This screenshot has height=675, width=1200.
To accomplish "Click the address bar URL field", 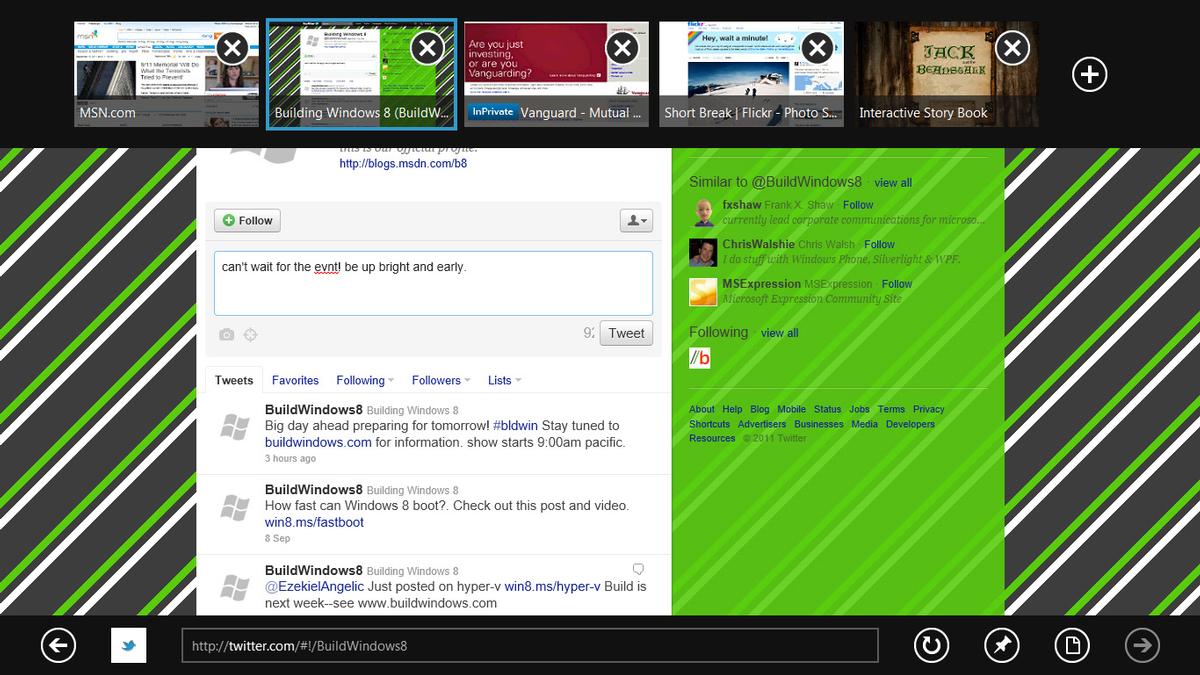I will click(529, 646).
